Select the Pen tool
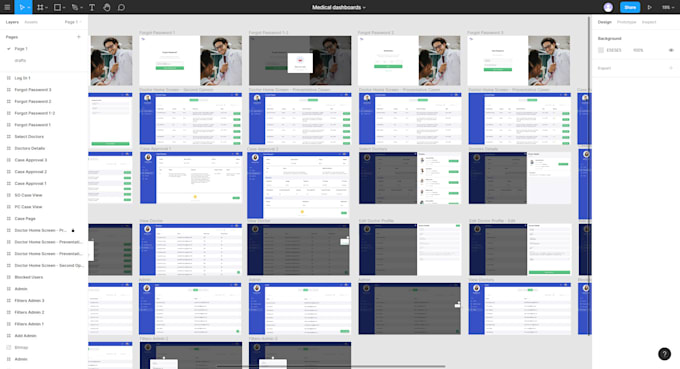This screenshot has height=369, width=680. 75,7
